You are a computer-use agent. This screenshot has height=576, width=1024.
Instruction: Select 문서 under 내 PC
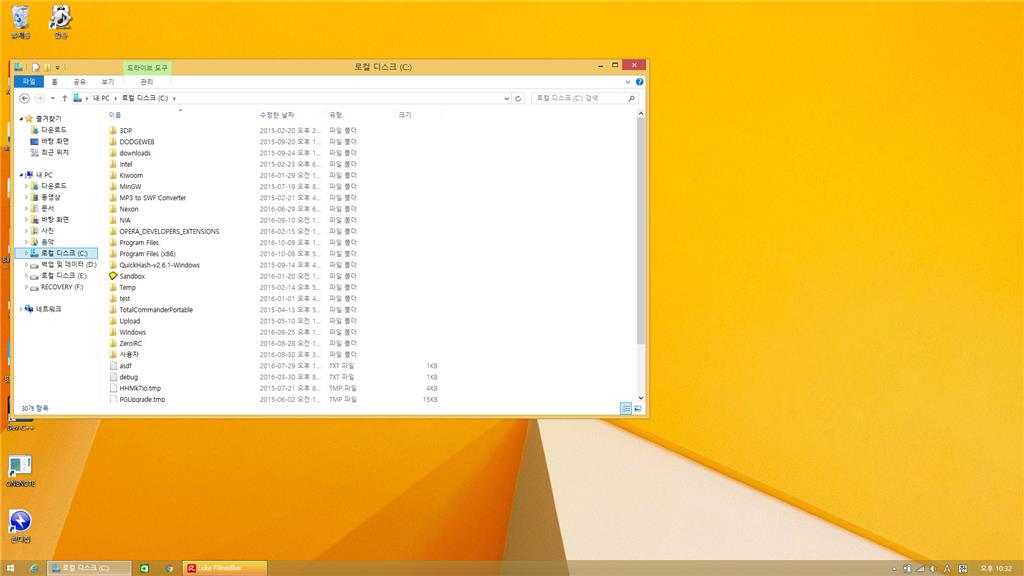48,208
